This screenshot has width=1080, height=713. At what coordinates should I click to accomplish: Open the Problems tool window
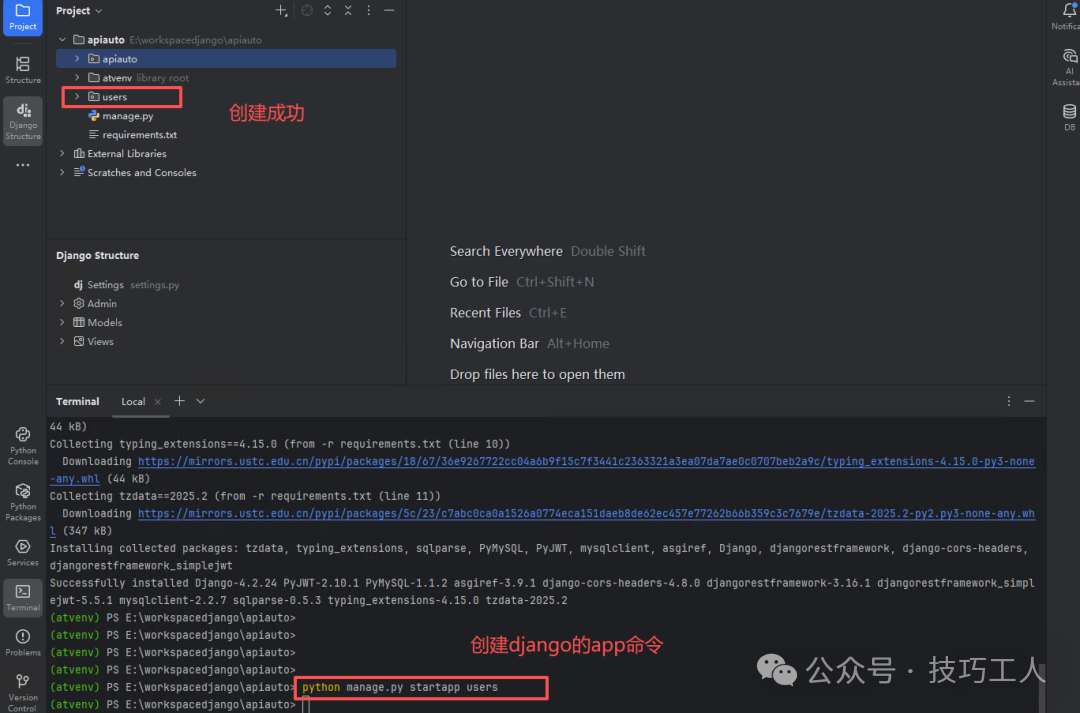coord(22,639)
